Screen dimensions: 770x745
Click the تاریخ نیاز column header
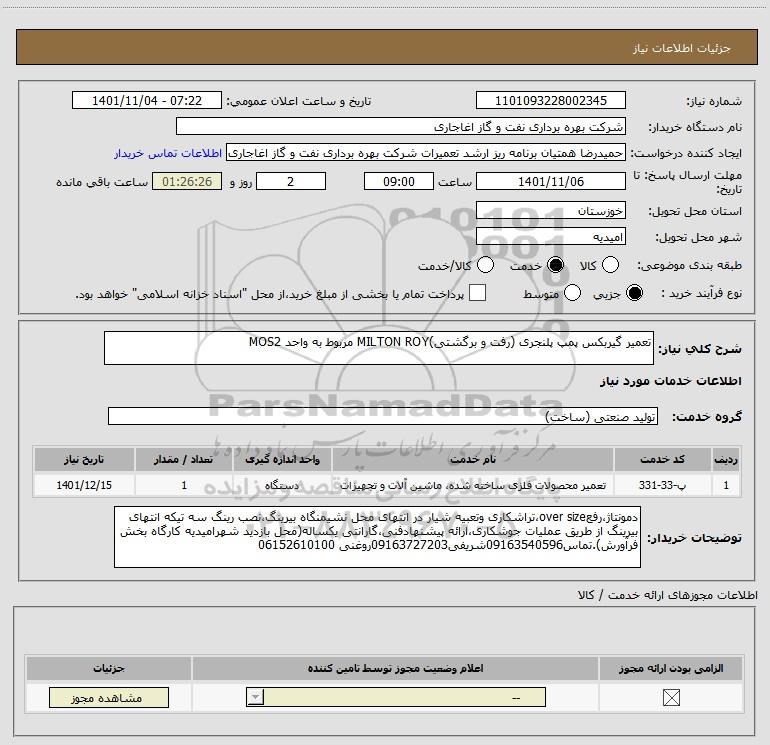pyautogui.click(x=84, y=459)
